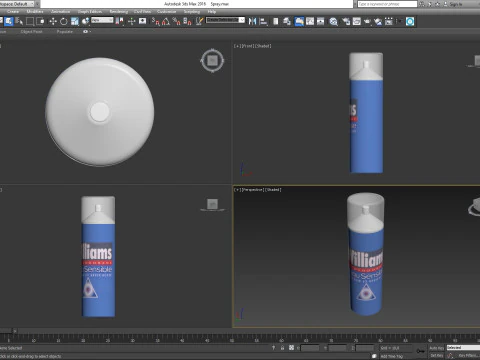Open the Help menu
The image size is (480, 360).
tap(212, 11)
